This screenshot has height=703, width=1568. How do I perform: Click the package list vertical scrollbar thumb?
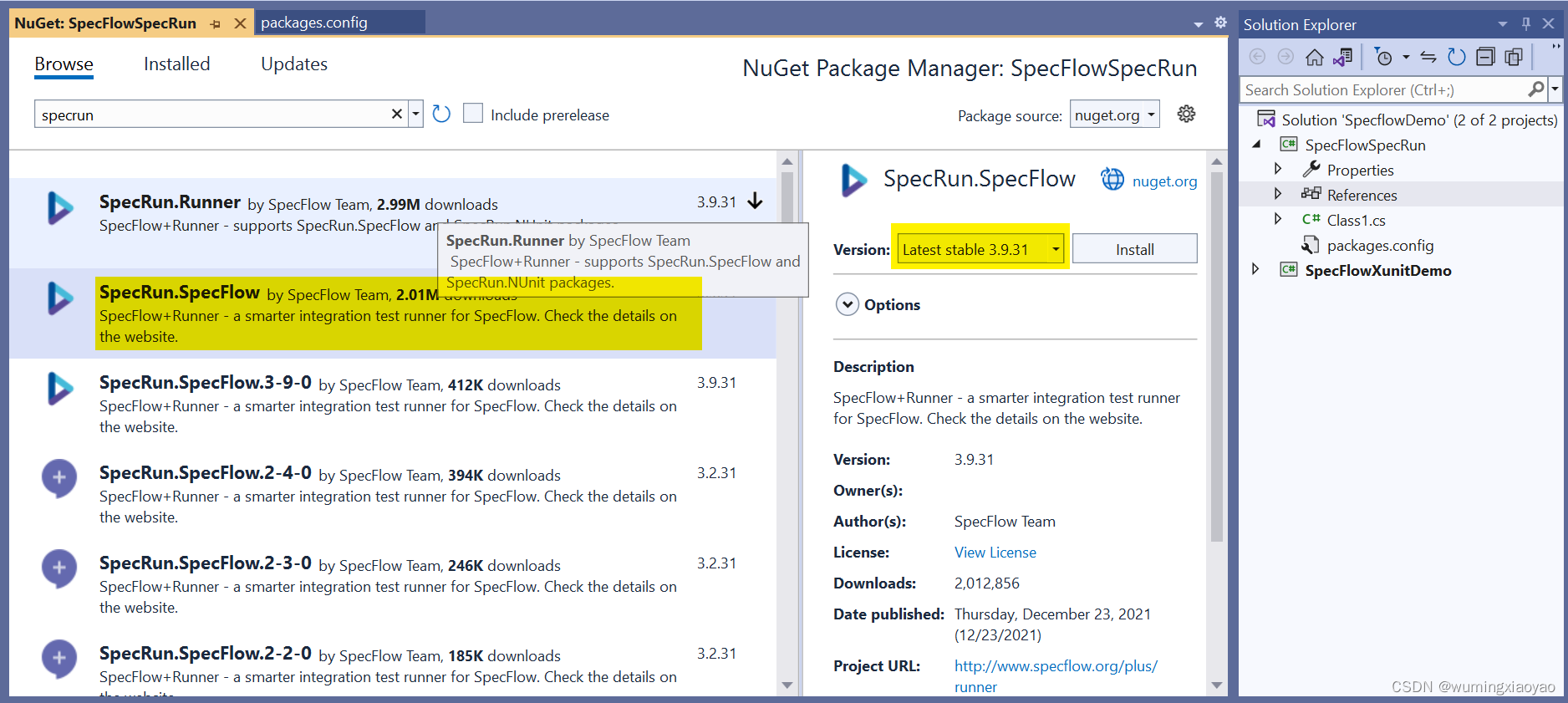coord(787,199)
